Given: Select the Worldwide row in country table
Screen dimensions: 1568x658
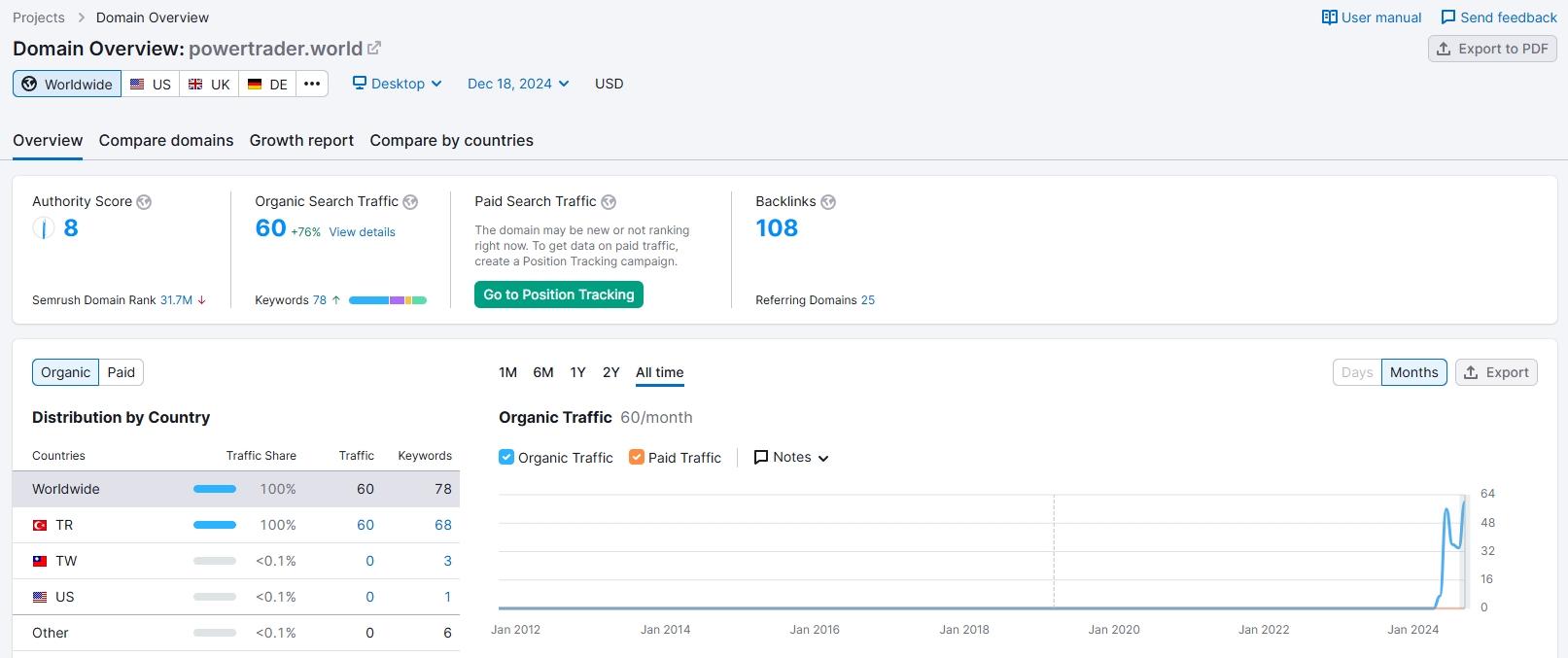Looking at the screenshot, I should tap(236, 489).
